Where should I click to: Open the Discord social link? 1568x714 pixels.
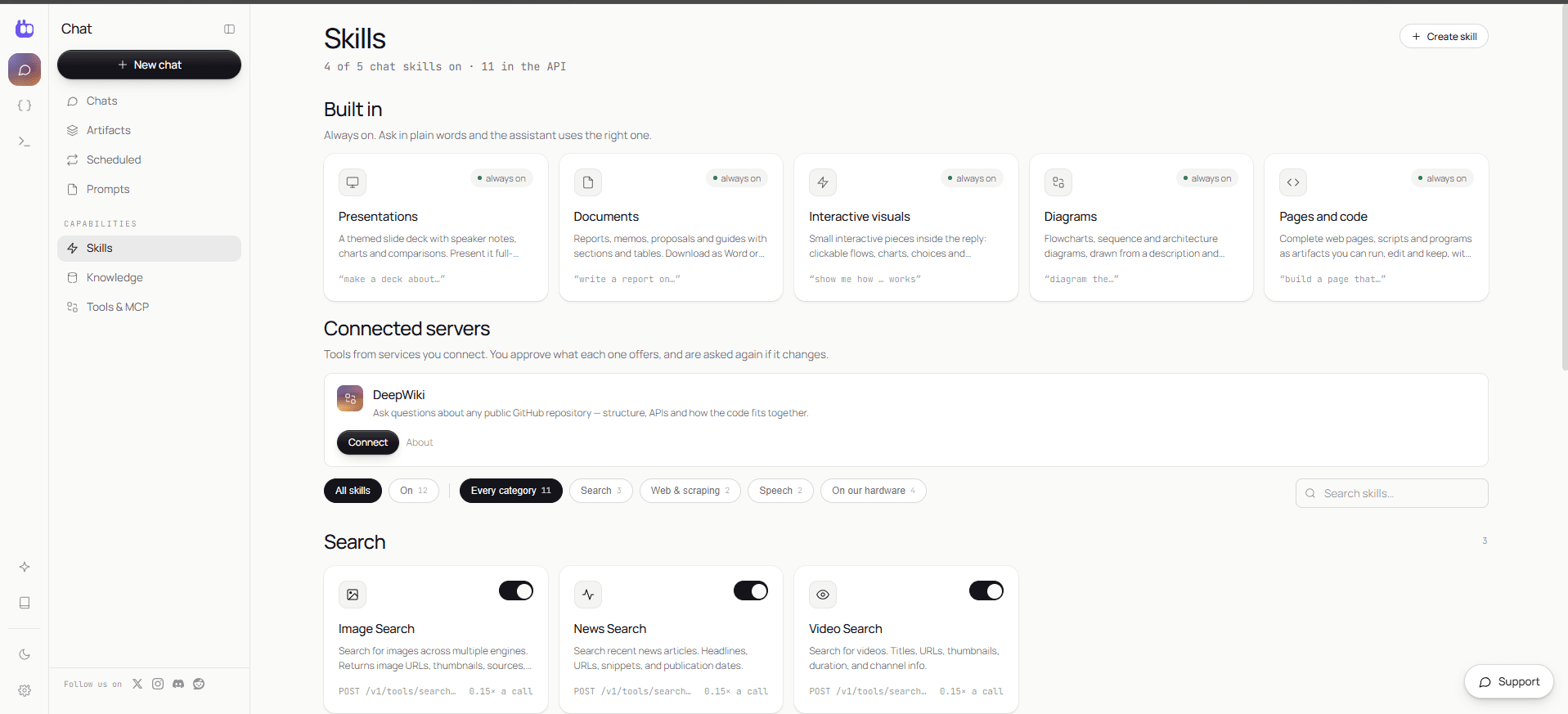178,684
